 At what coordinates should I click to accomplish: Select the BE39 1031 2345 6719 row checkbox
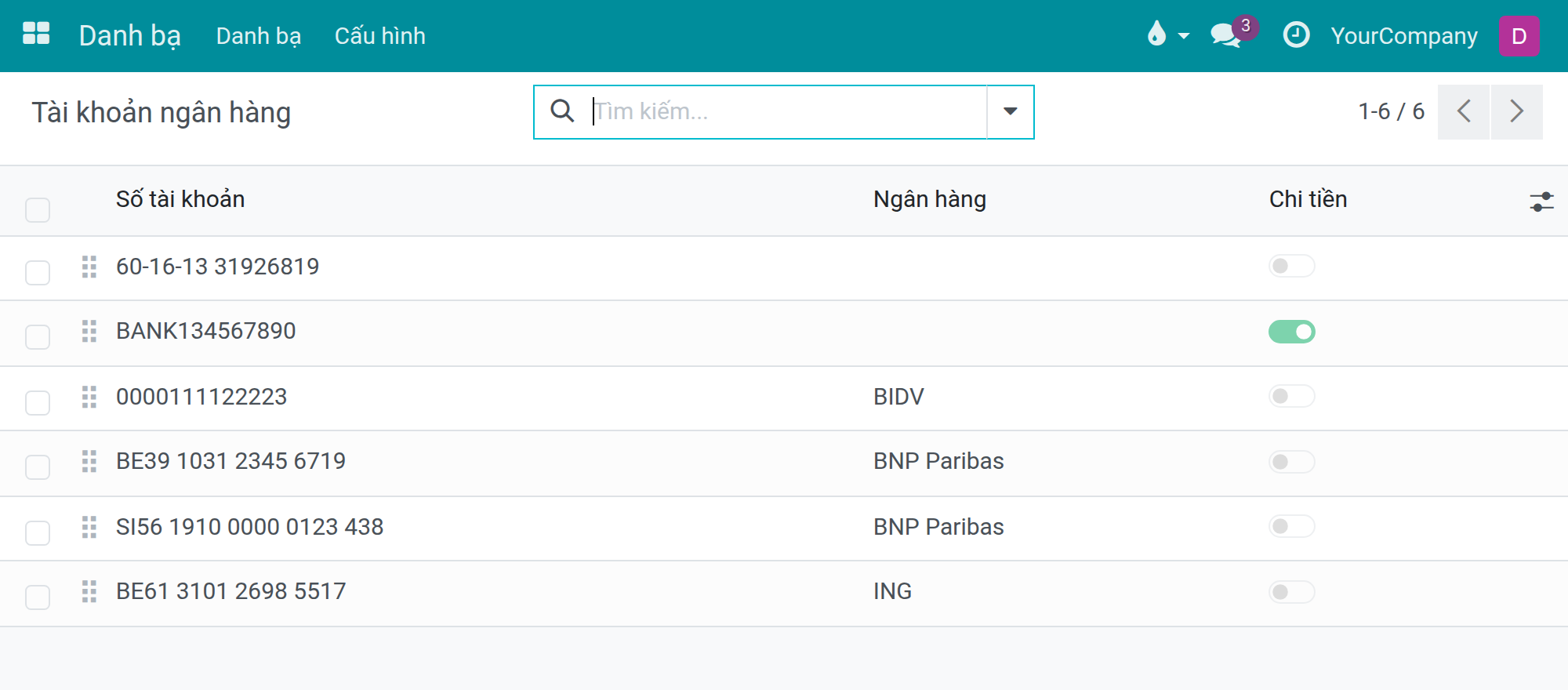coord(38,467)
